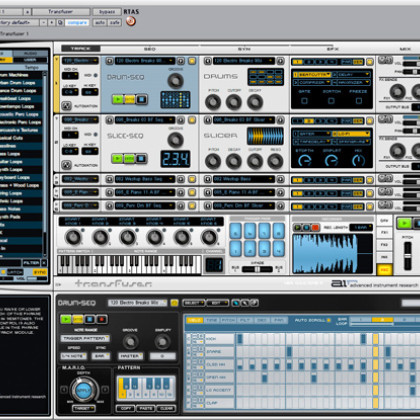Click the GROOVE knob in DRUM-SEQ module

(175, 81)
